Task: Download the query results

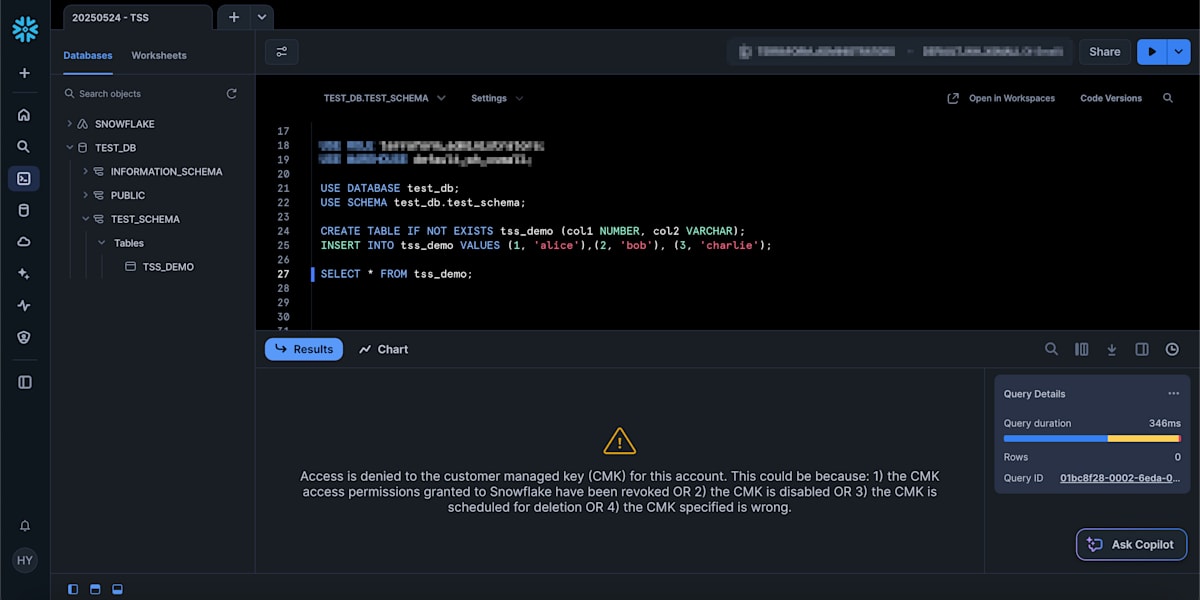Action: point(1111,349)
